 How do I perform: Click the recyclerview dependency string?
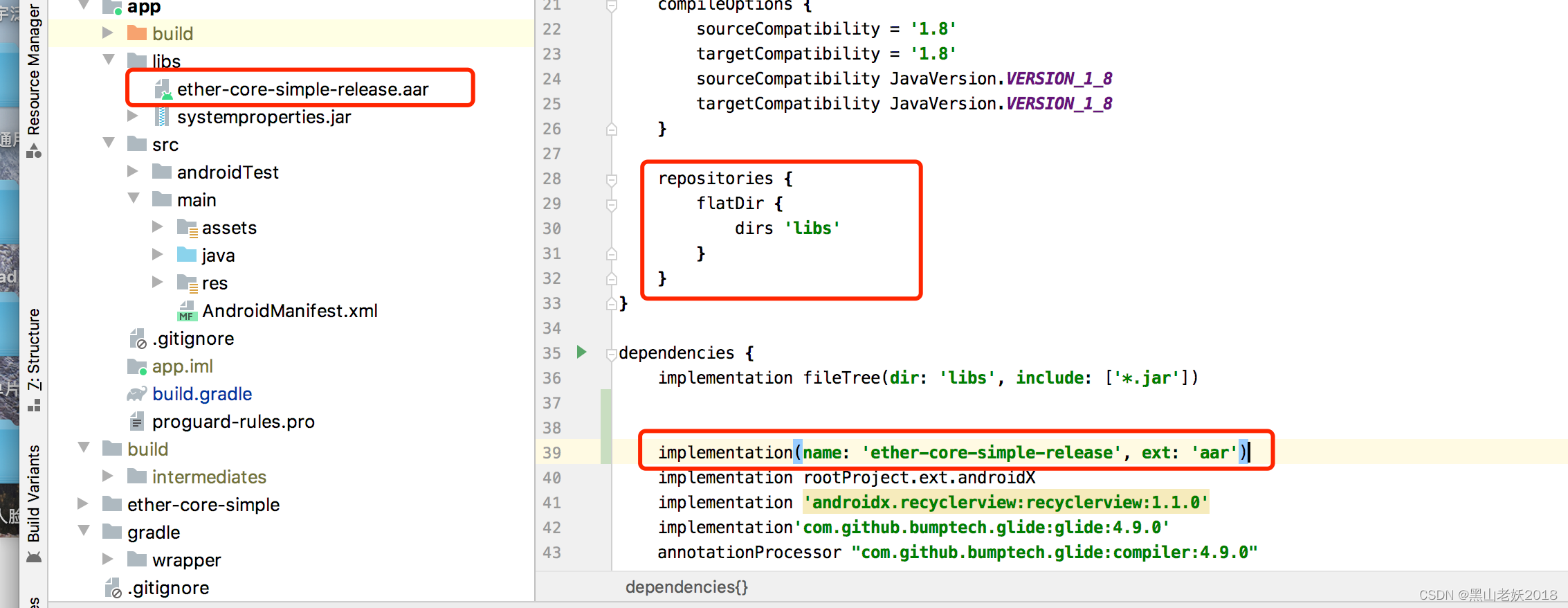(x=1005, y=502)
